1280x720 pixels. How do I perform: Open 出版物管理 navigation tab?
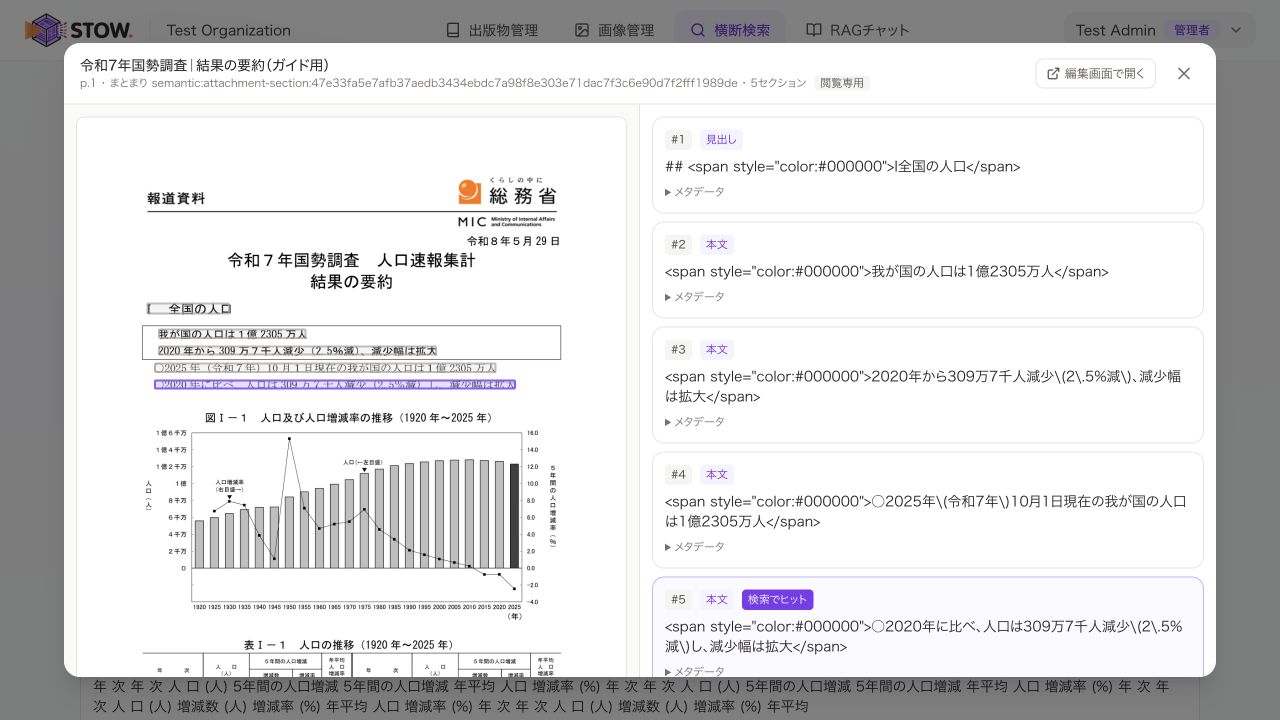click(492, 30)
